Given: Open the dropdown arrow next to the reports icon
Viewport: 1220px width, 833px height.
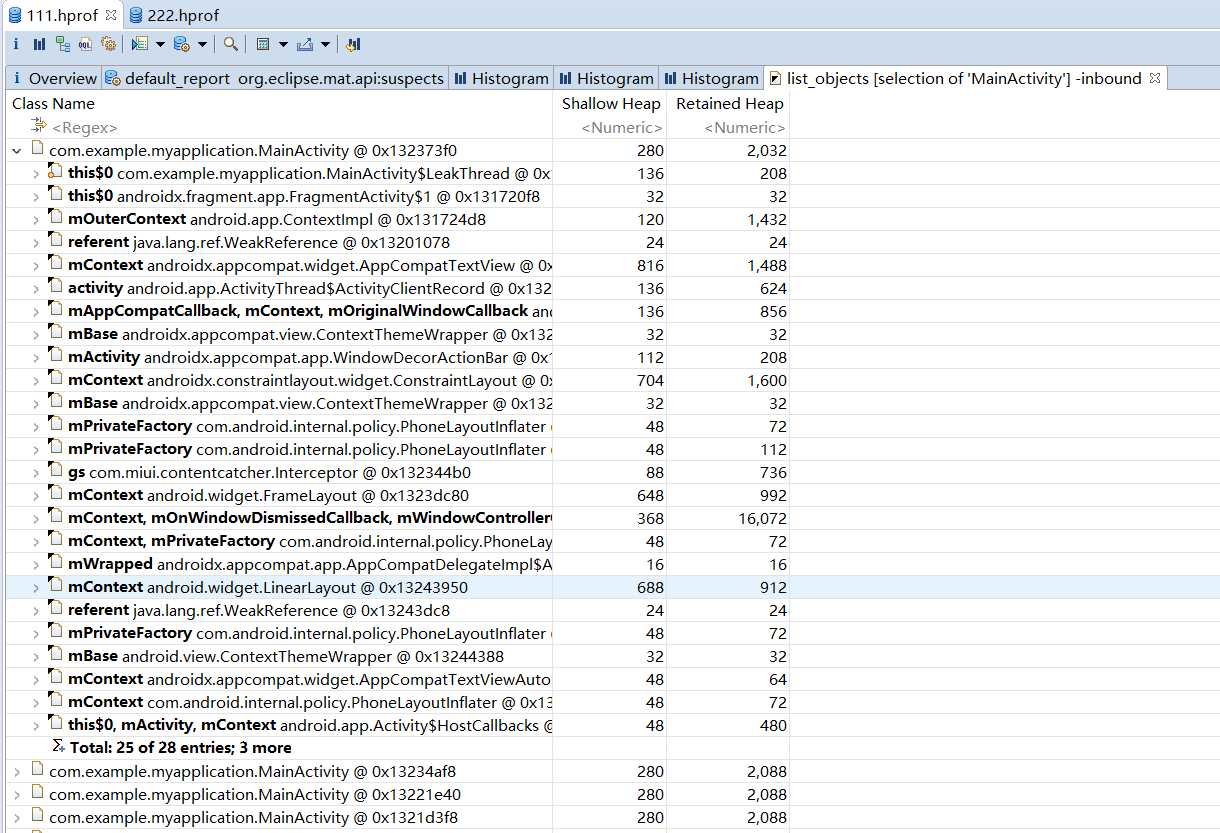Looking at the screenshot, I should point(160,44).
